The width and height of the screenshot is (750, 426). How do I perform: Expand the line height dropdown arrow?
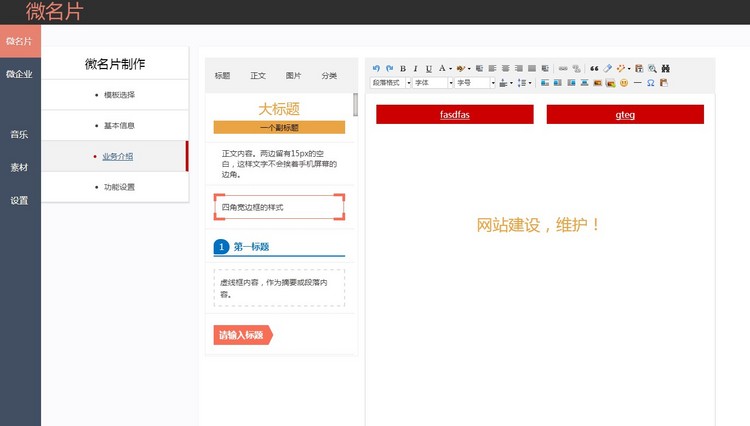point(530,83)
